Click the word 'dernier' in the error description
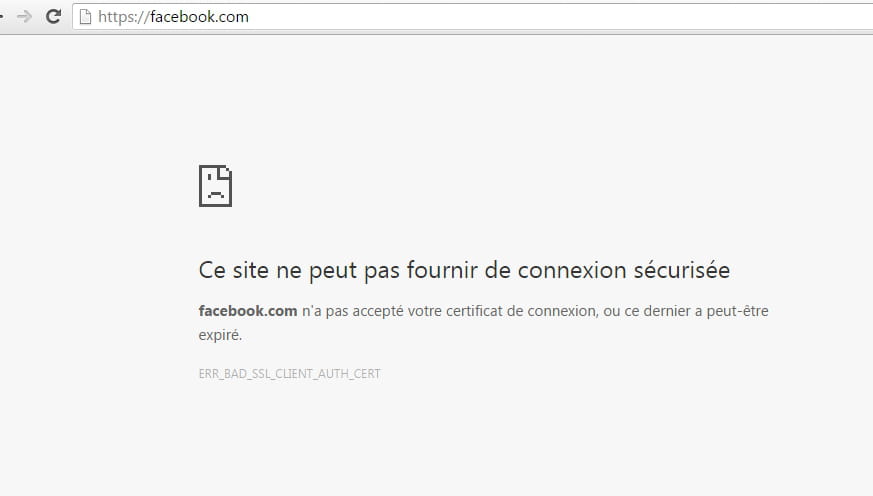The image size is (873, 496). pyautogui.click(x=666, y=311)
